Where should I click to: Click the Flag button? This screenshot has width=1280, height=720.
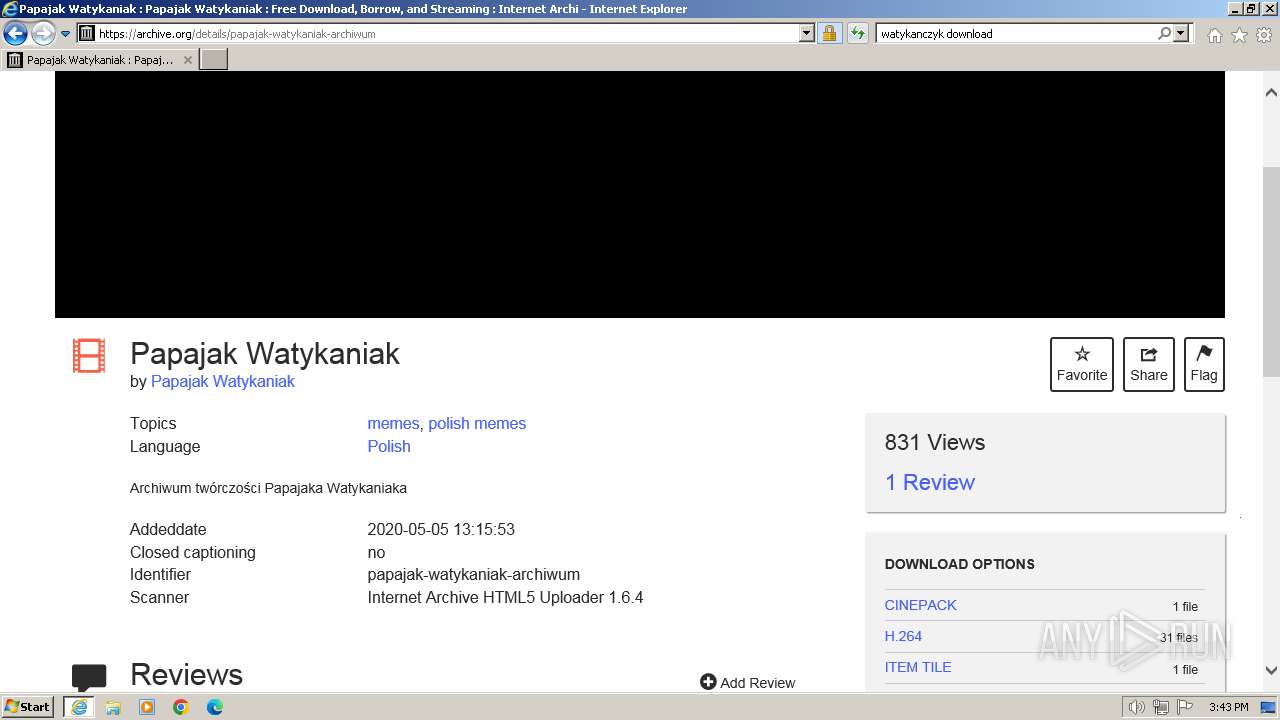click(1204, 364)
